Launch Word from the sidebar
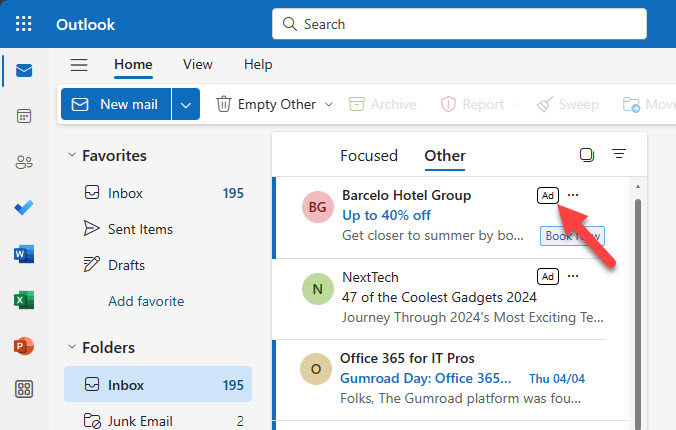The width and height of the screenshot is (676, 430). (x=24, y=254)
